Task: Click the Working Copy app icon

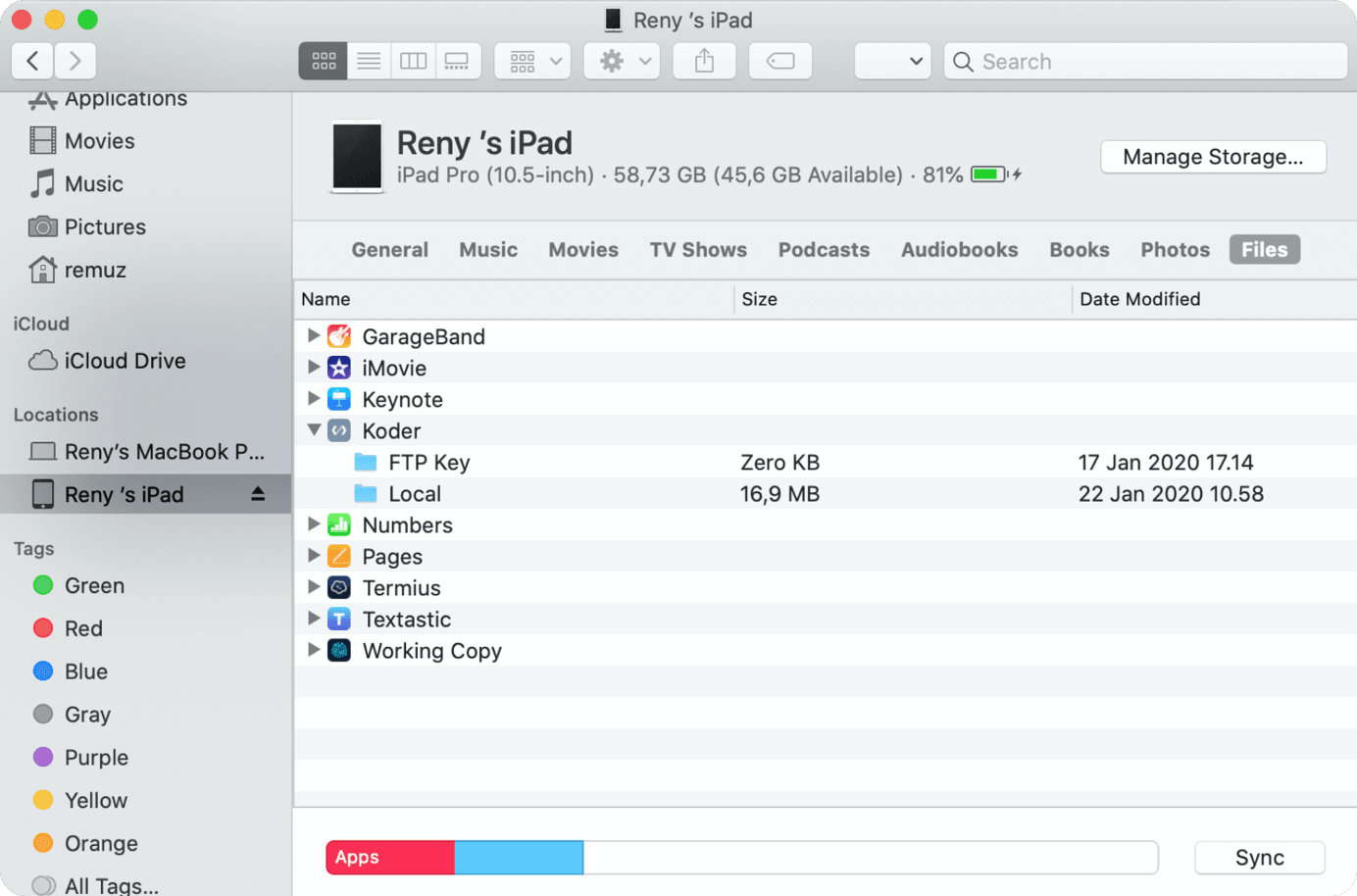Action: pyautogui.click(x=339, y=650)
